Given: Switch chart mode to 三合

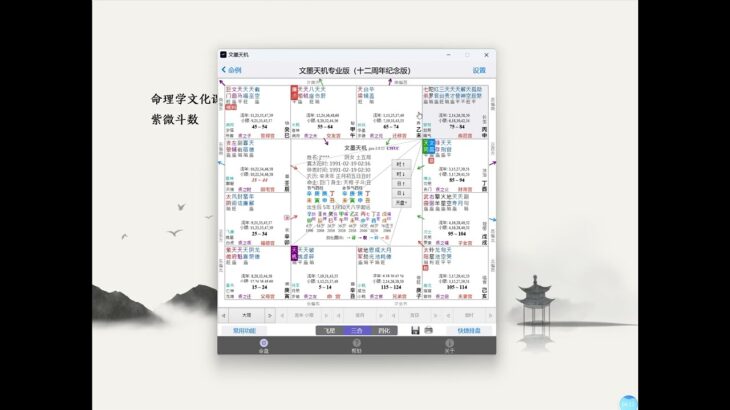Looking at the screenshot, I should pyautogui.click(x=357, y=330).
